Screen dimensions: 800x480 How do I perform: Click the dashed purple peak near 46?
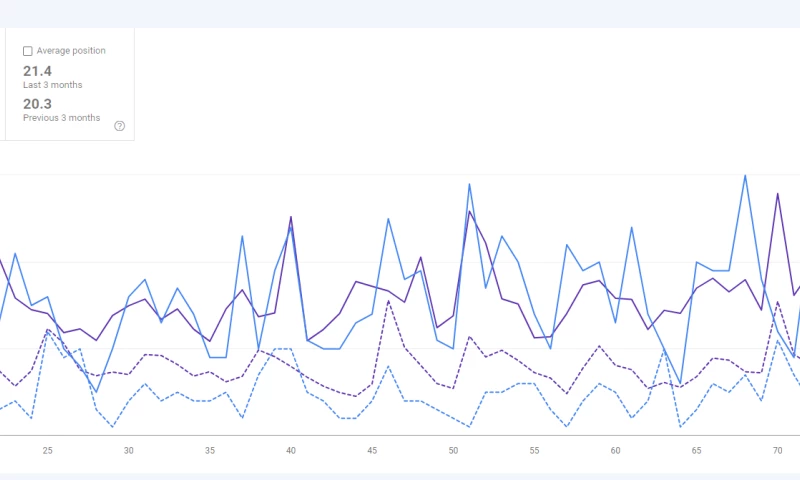point(388,301)
